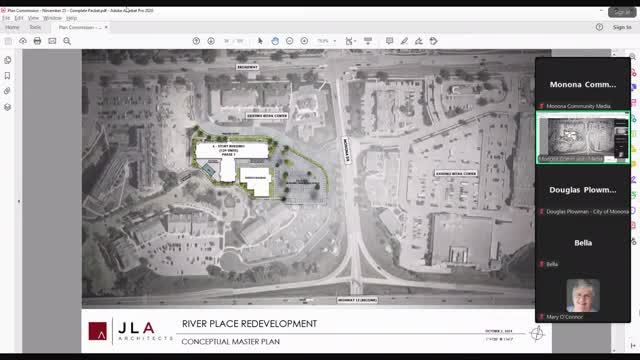Click the cloud upload icon

point(23,41)
